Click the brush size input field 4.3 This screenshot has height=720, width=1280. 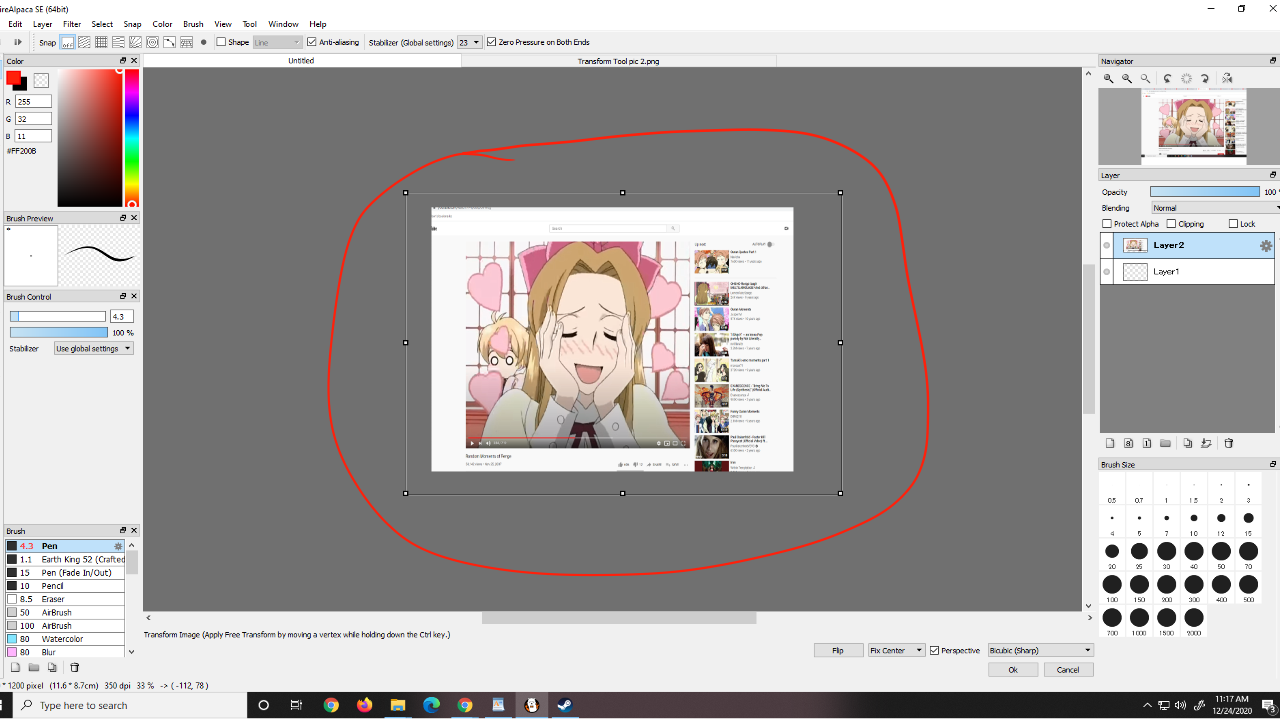coord(121,316)
